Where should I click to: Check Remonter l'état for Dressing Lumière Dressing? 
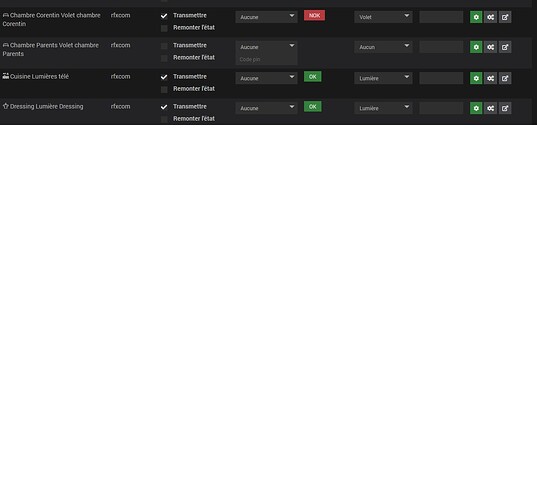click(164, 119)
